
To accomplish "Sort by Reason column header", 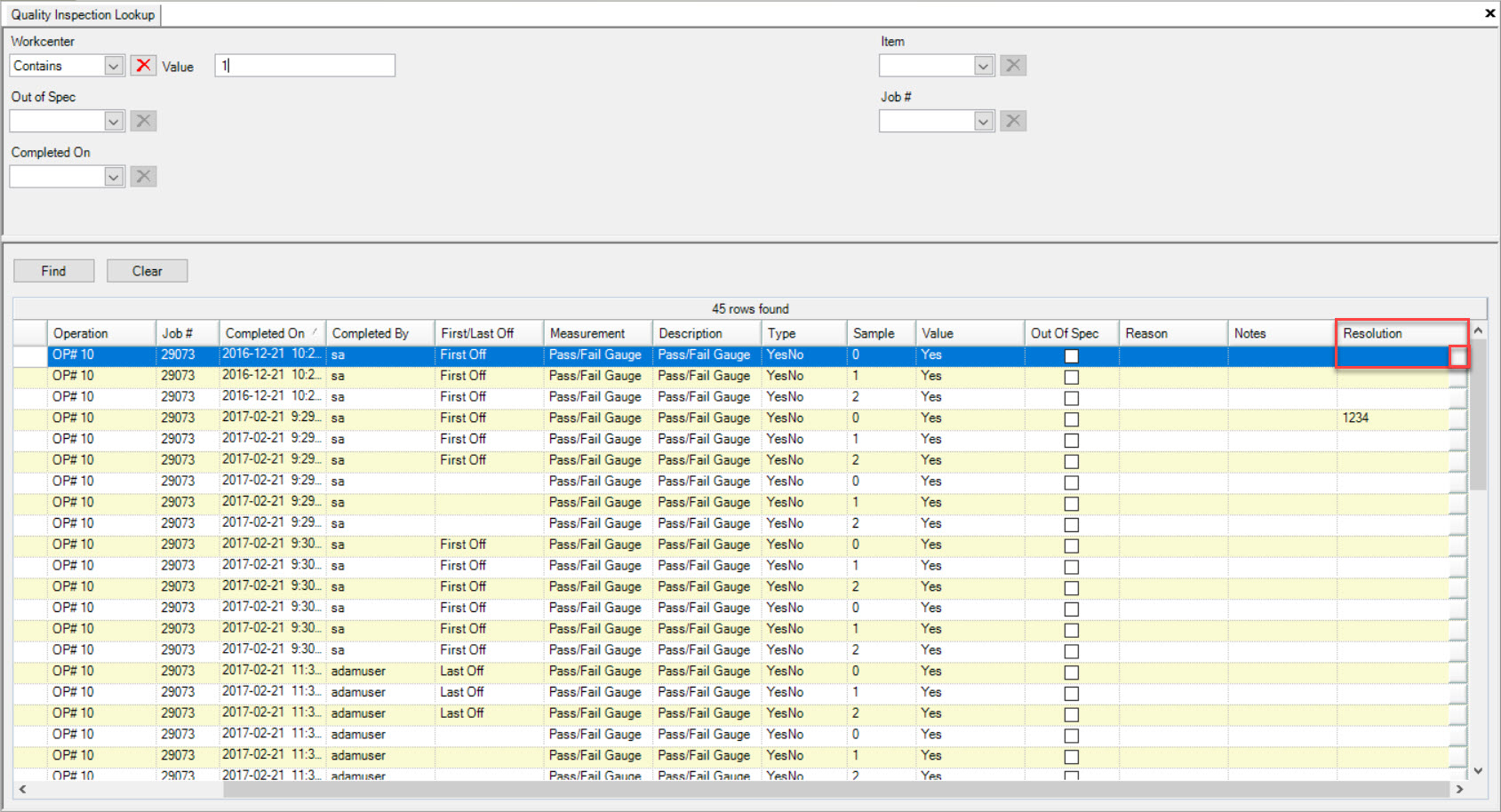I will pyautogui.click(x=1173, y=333).
